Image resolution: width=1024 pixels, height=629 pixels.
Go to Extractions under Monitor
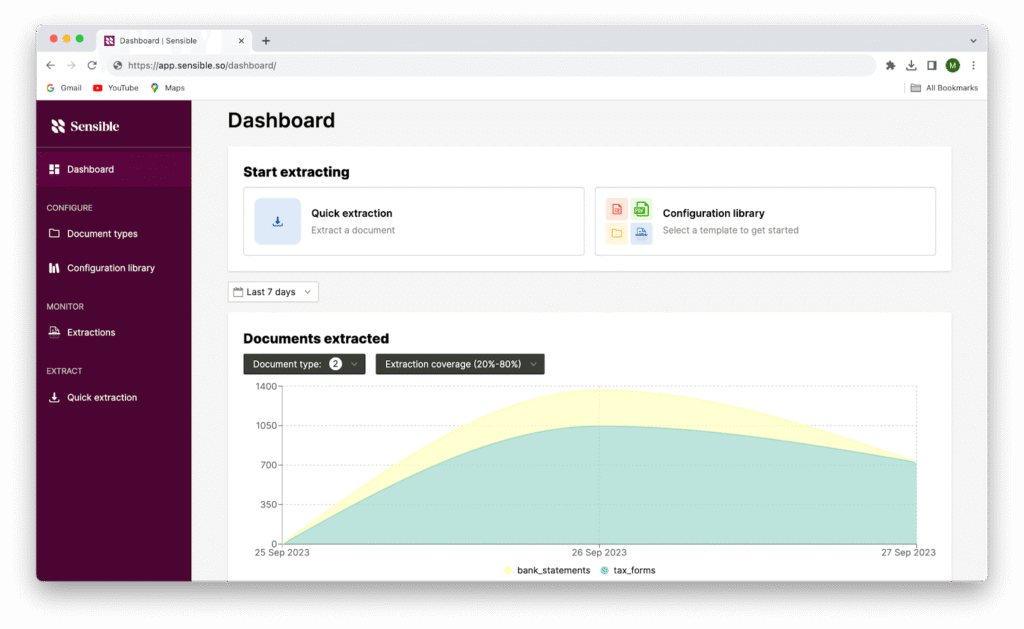pyautogui.click(x=90, y=332)
